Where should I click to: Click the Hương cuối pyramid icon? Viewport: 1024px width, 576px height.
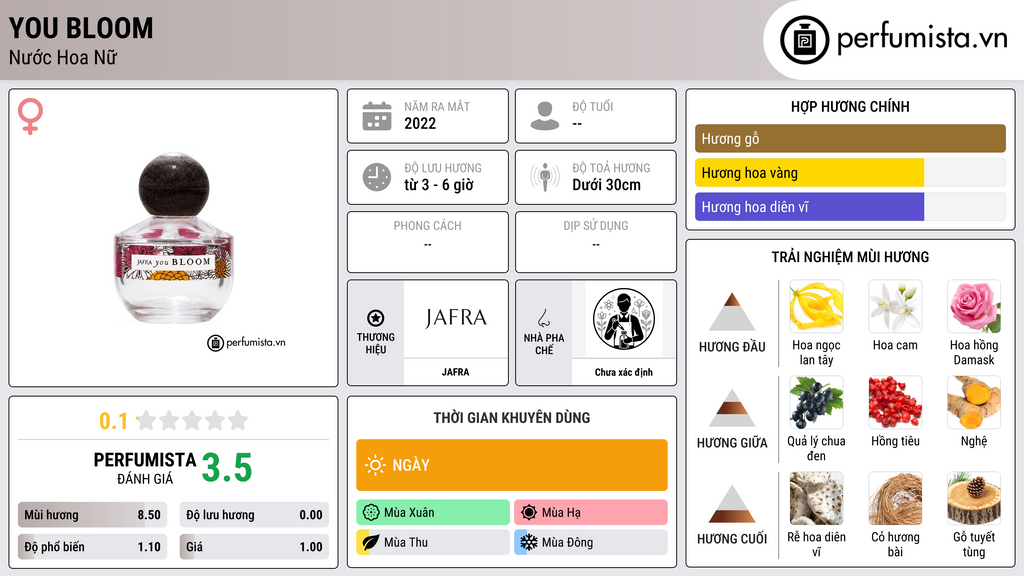(732, 504)
